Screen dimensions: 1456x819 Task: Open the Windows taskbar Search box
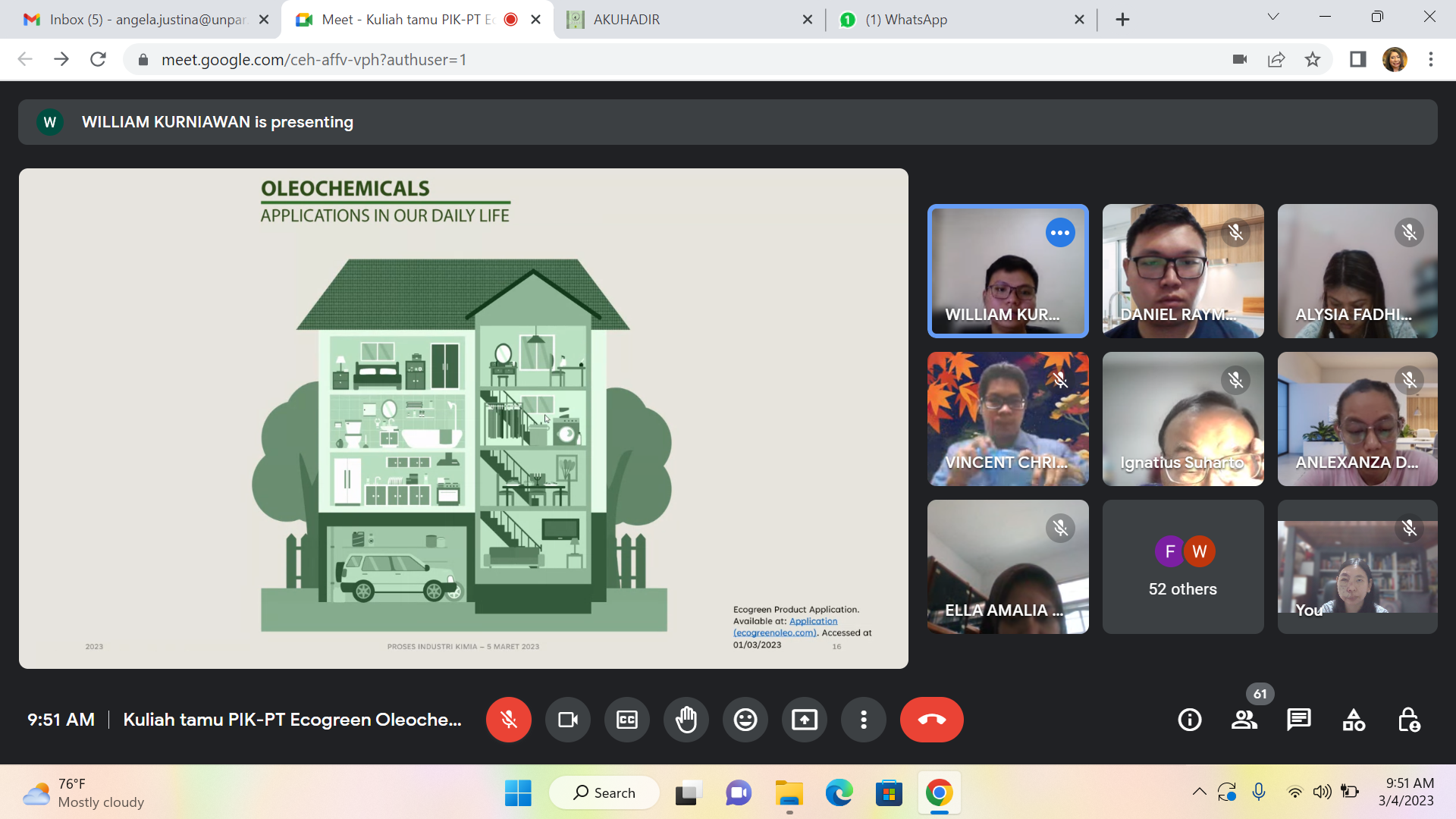(x=604, y=792)
